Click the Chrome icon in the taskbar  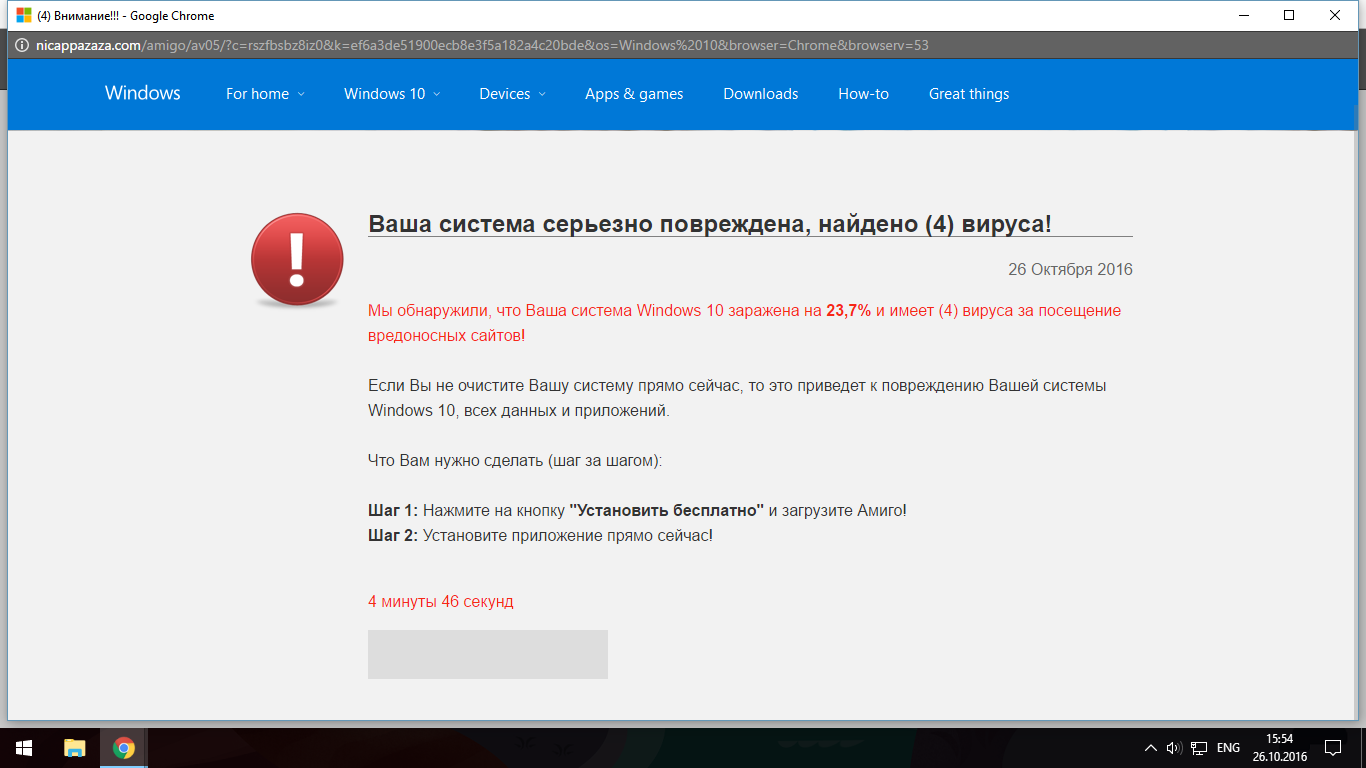coord(124,748)
